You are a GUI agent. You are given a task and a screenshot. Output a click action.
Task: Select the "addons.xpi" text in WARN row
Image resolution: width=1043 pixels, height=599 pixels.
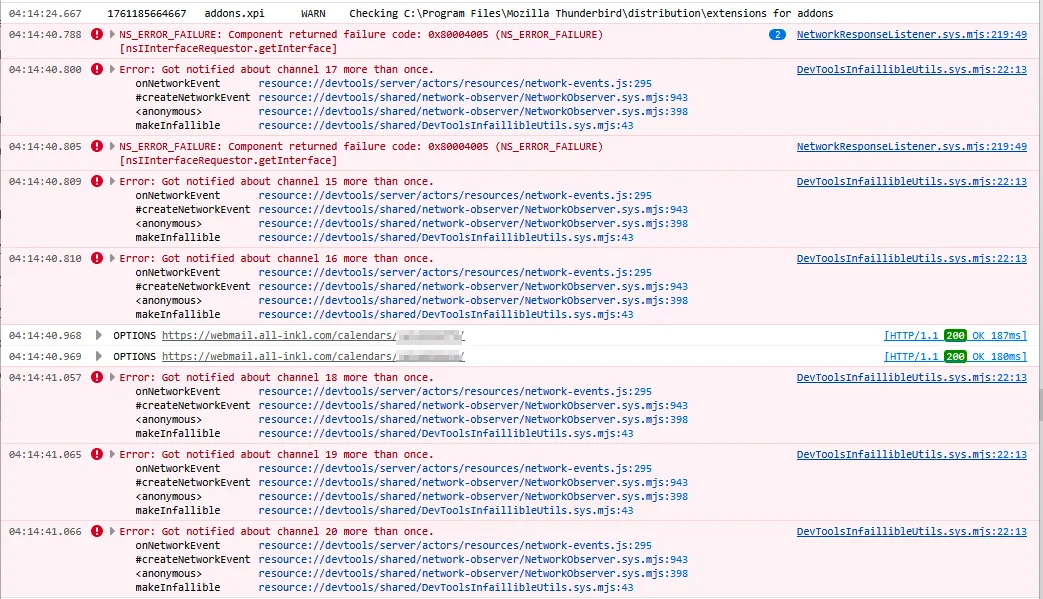click(234, 13)
